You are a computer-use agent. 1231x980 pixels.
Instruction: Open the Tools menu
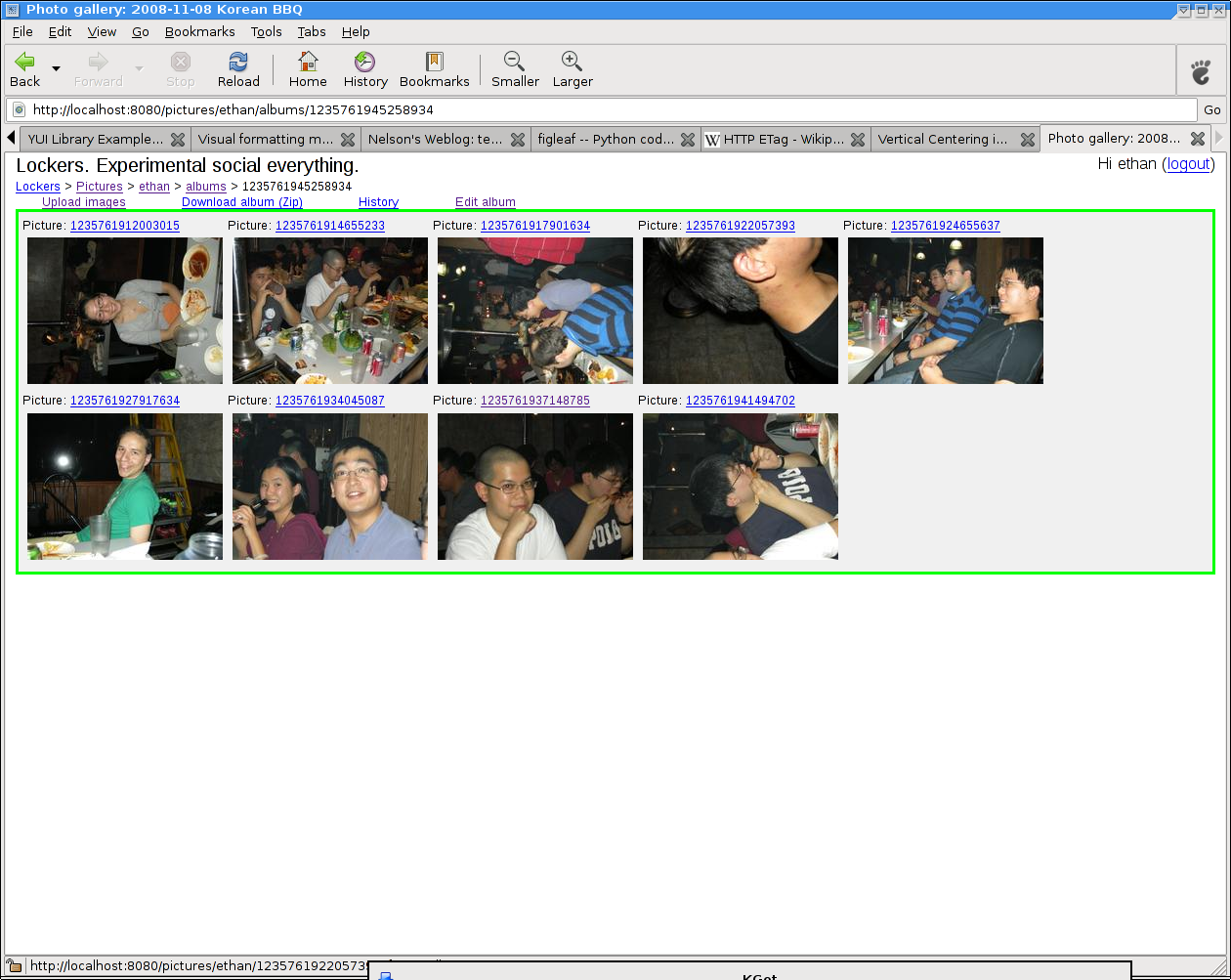pos(267,31)
